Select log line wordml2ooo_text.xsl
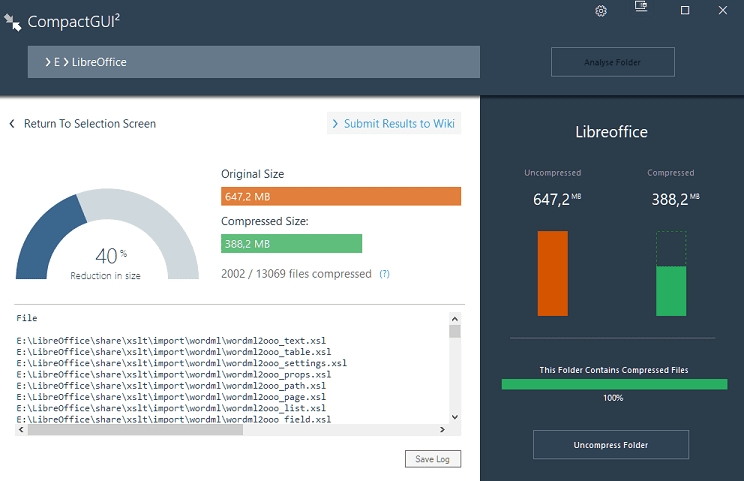Viewport: 744px width, 481px height. click(171, 341)
